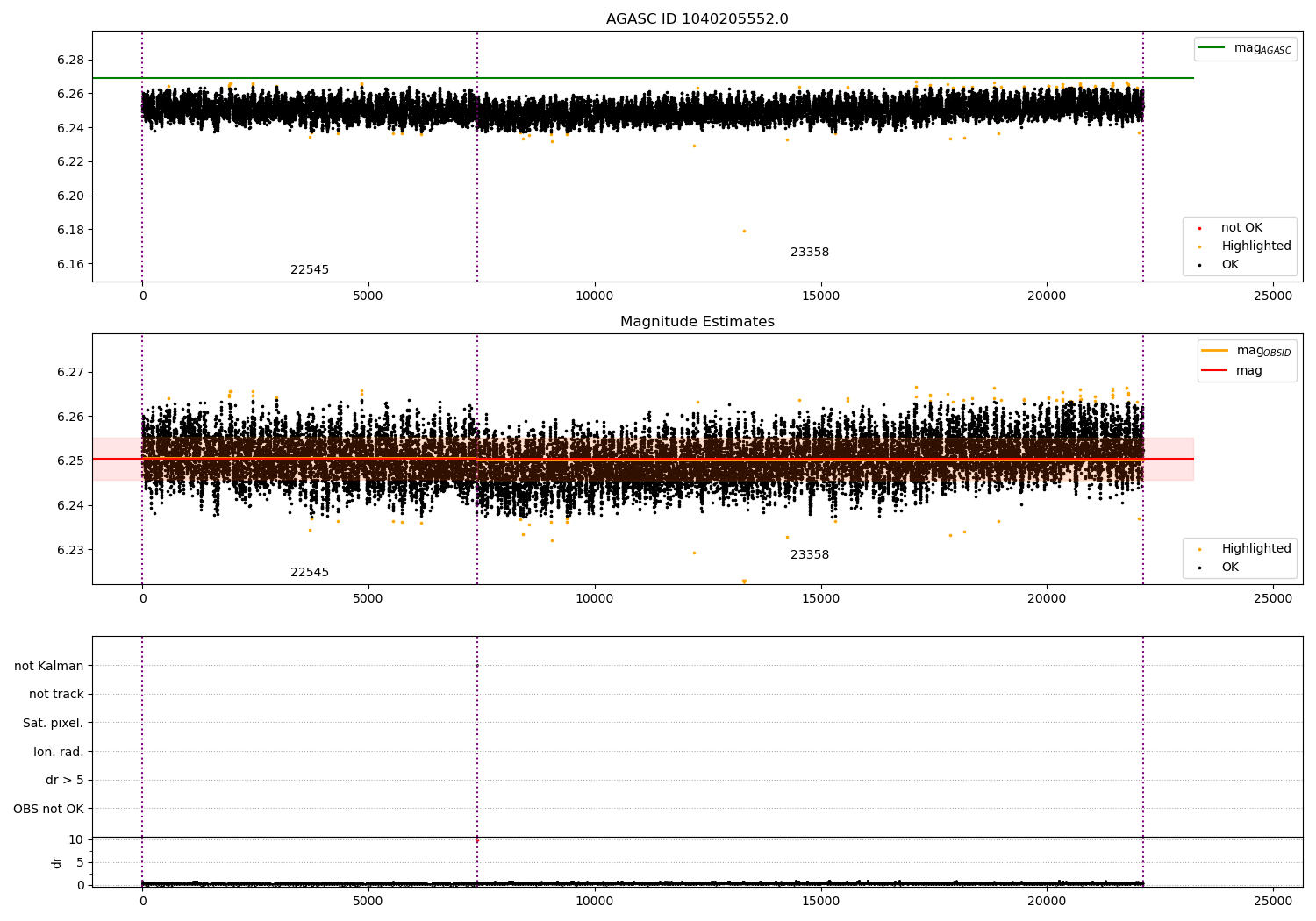The width and height of the screenshot is (1316, 921).
Task: Click the y-axis tick 5 on dr plot
Action: click(x=80, y=863)
